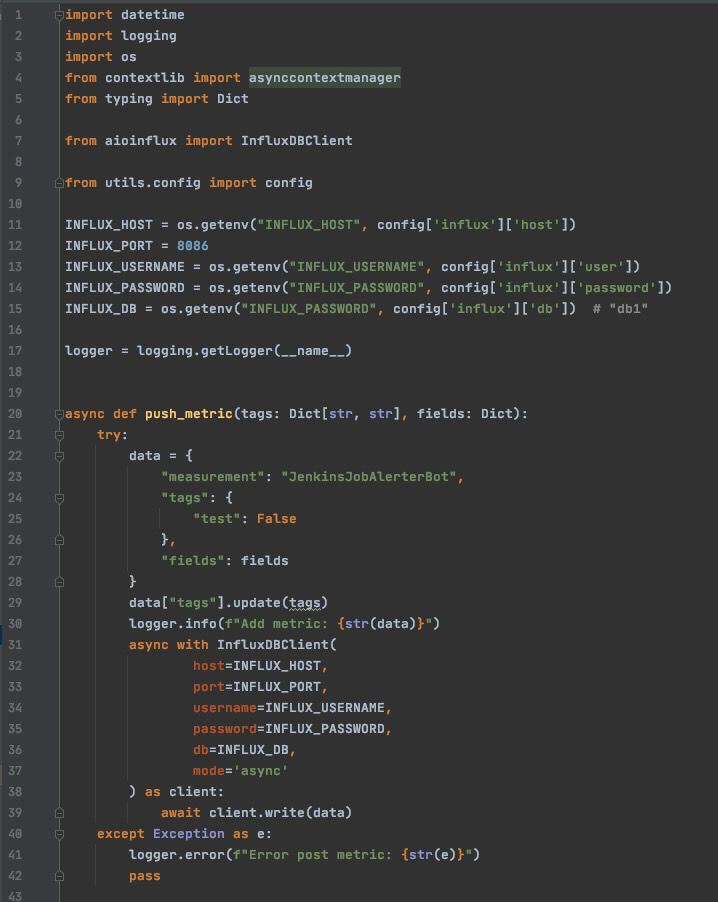Click gutter line number 5
This screenshot has width=718, height=902.
click(x=18, y=99)
